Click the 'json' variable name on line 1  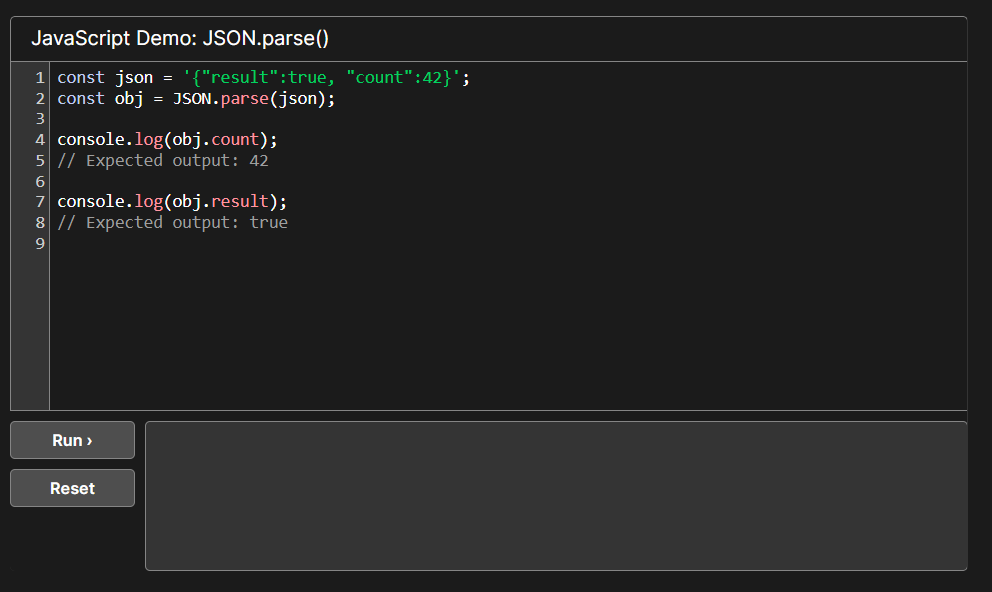134,78
